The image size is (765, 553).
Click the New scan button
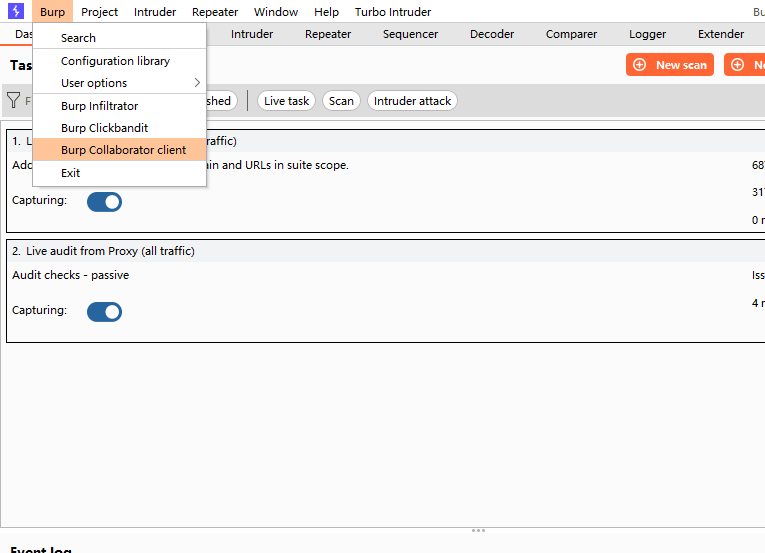670,64
